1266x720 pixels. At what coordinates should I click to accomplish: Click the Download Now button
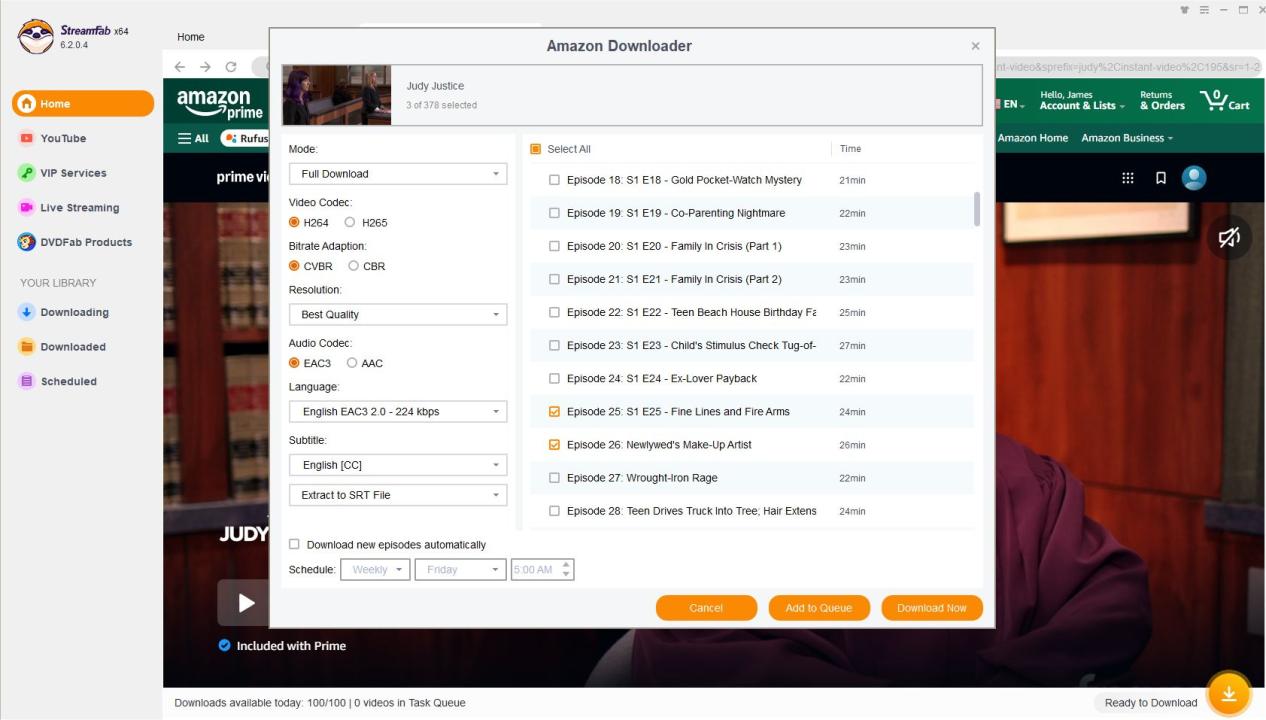[x=932, y=608]
